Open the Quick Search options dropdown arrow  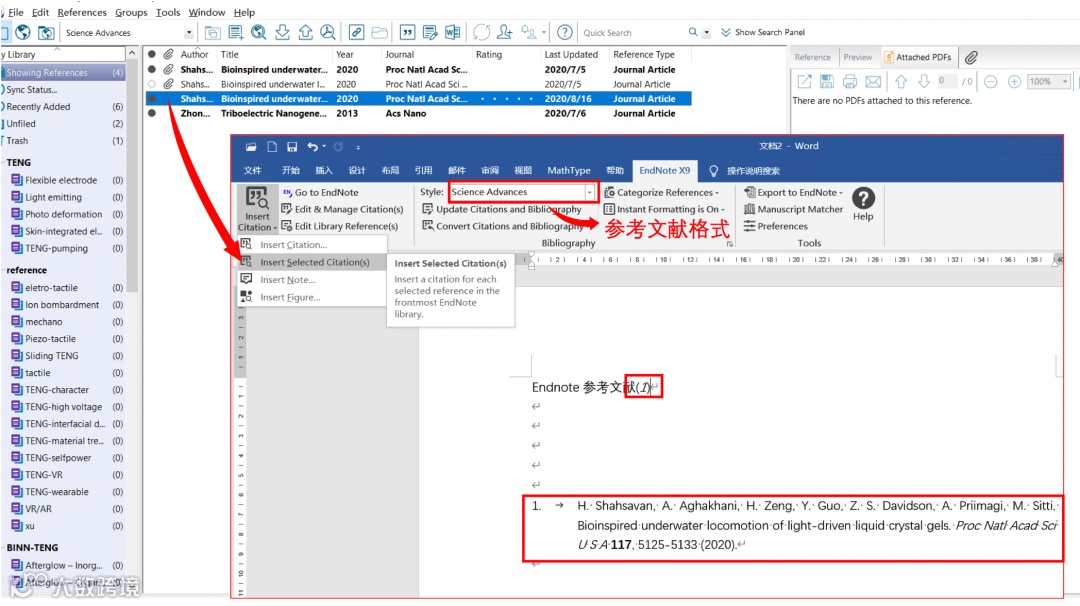pyautogui.click(x=706, y=32)
